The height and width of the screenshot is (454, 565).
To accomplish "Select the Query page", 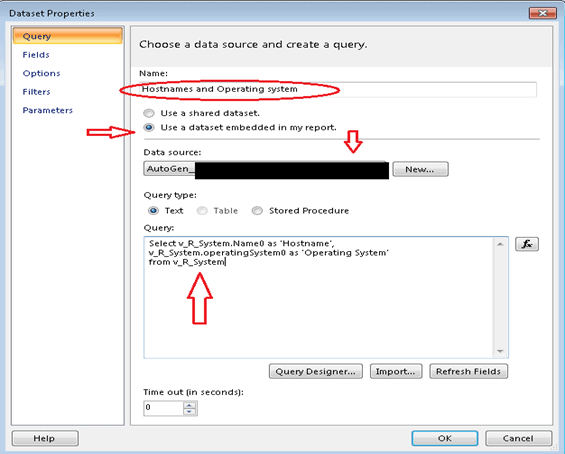I will click(x=68, y=36).
